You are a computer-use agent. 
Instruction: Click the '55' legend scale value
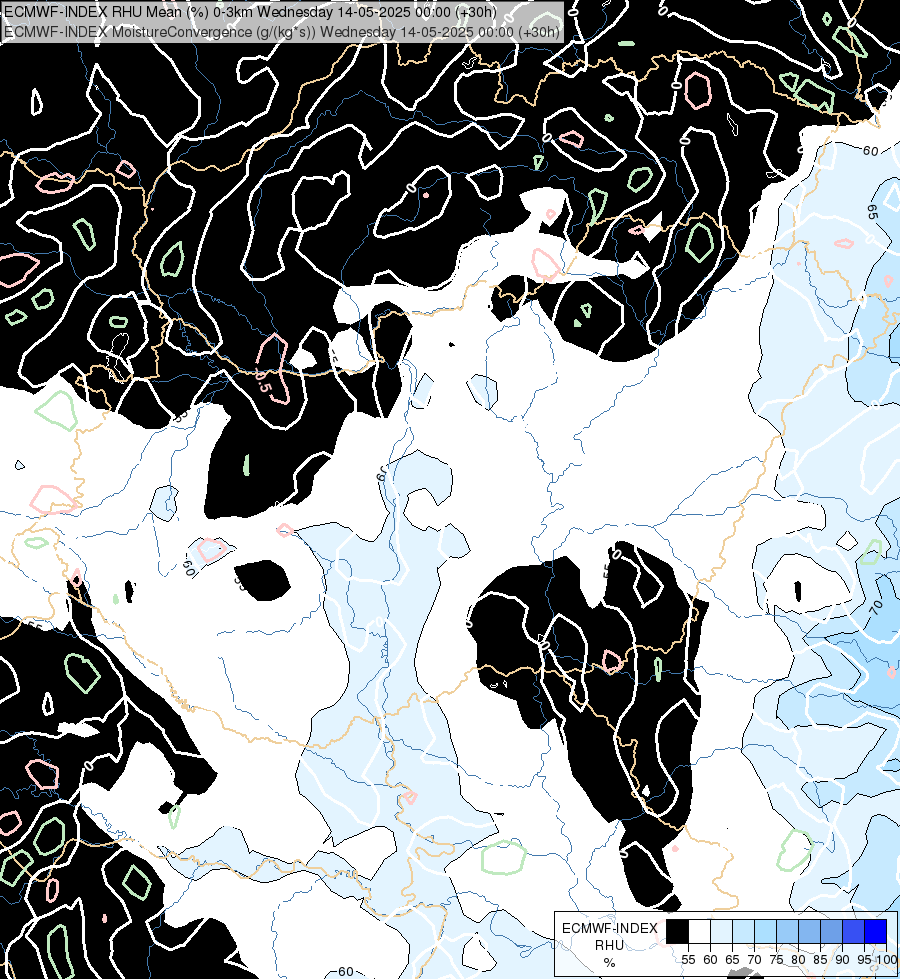(688, 960)
